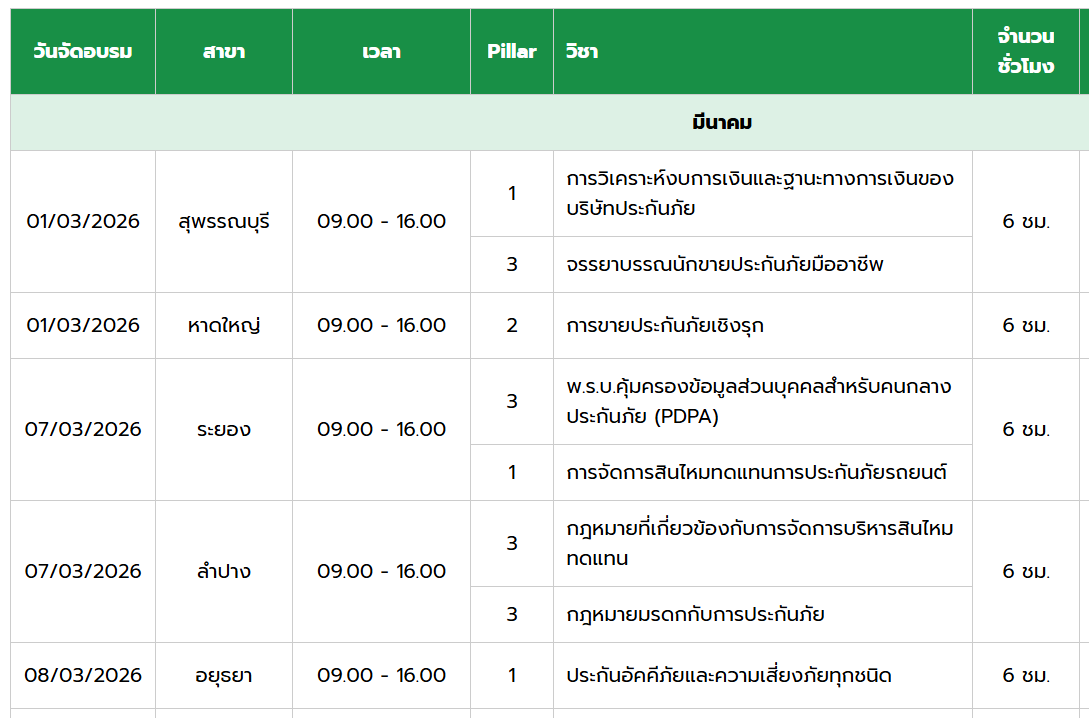The image size is (1089, 718).
Task: Click the Pillar 2 cell for หาดใหญ่
Action: [x=511, y=325]
